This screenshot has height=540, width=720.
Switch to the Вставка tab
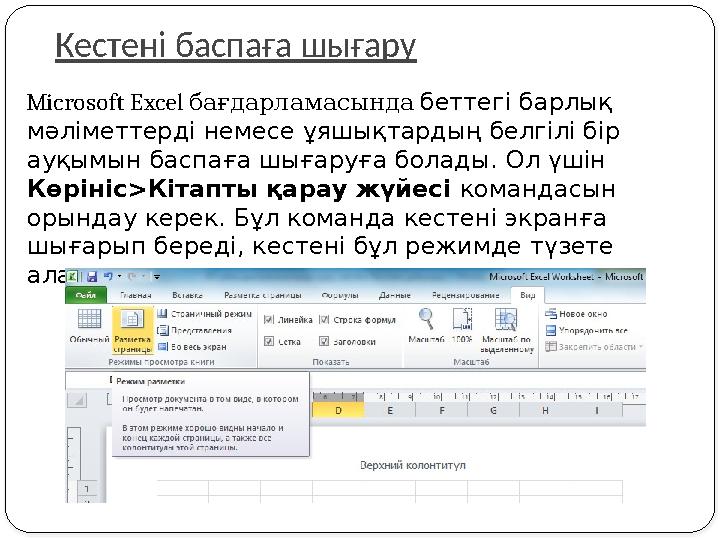(x=187, y=295)
